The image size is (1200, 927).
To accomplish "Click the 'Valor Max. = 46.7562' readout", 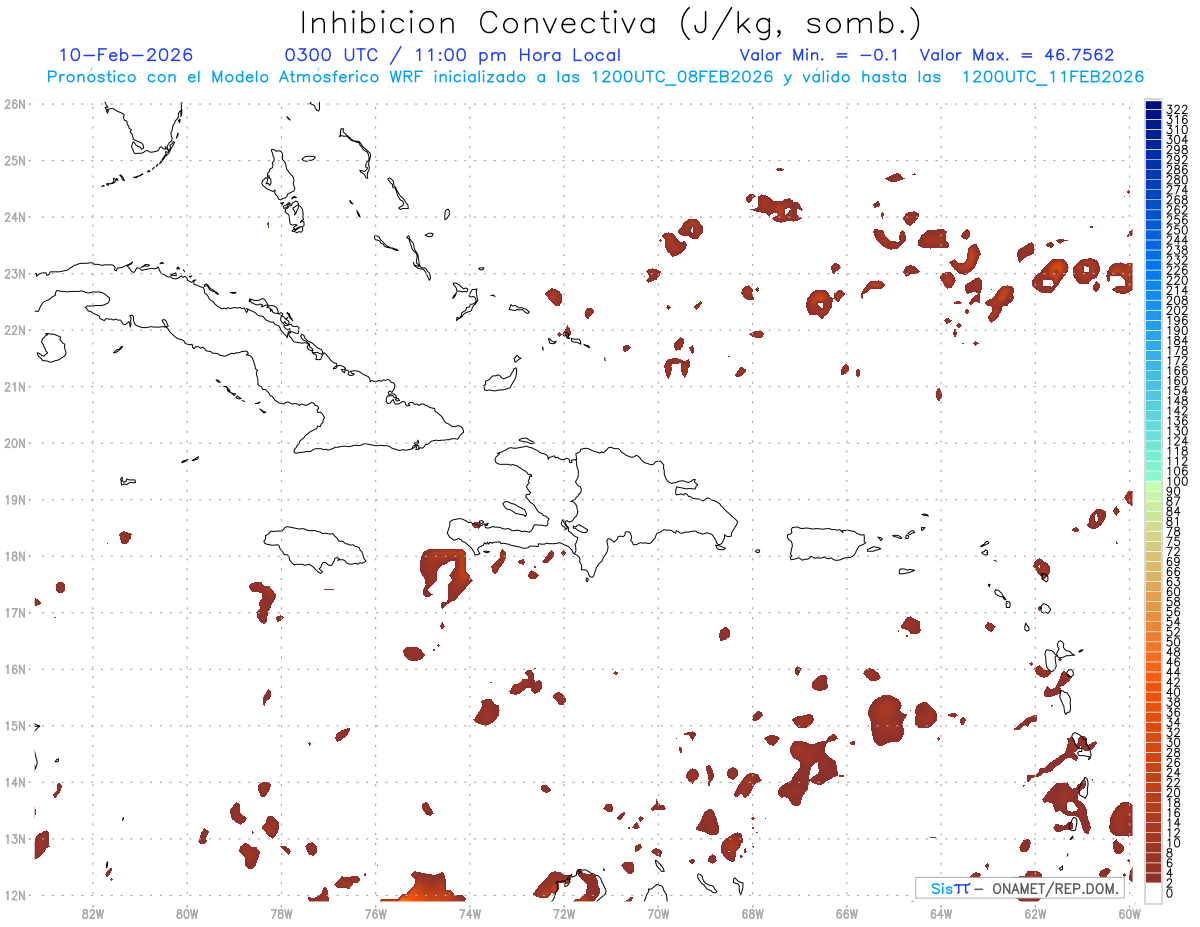I will pos(1017,55).
